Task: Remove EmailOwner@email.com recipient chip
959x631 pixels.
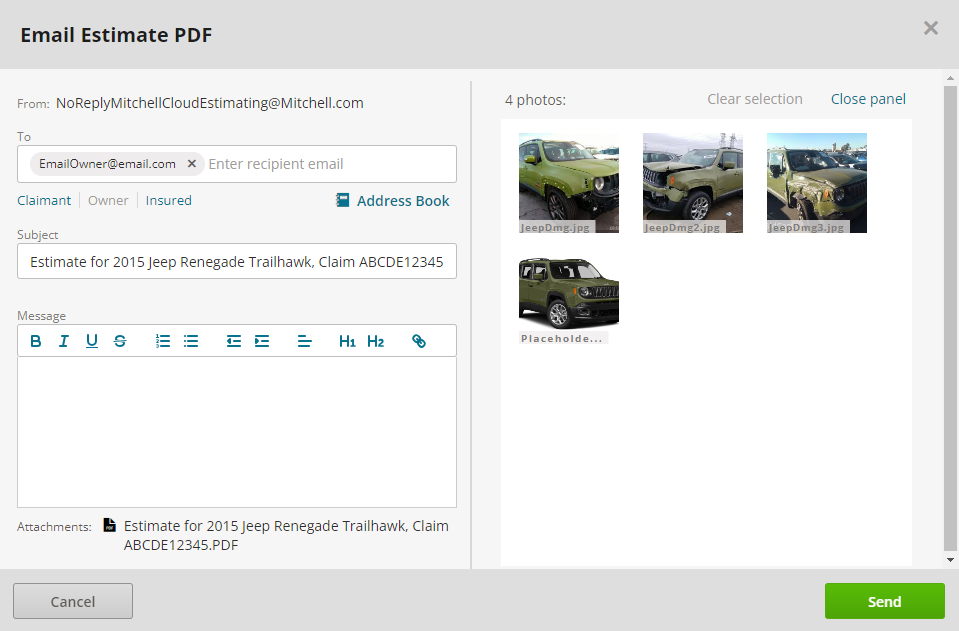Action: (x=191, y=164)
